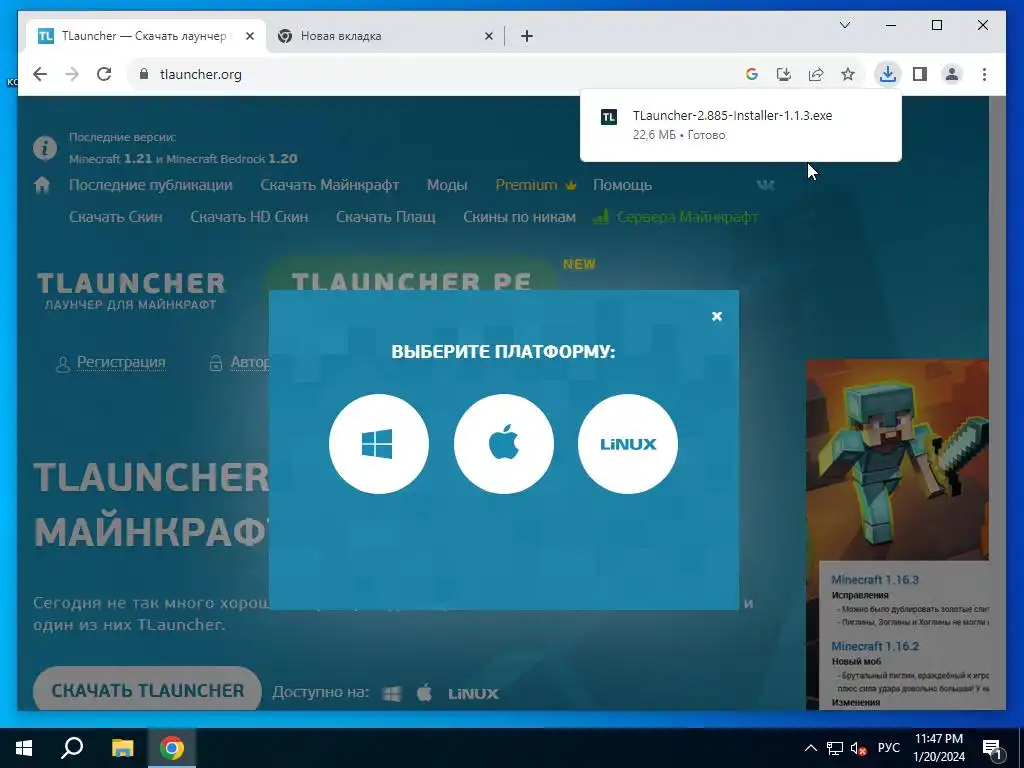Click the Регистрация link
This screenshot has width=1024, height=768.
pyautogui.click(x=121, y=362)
